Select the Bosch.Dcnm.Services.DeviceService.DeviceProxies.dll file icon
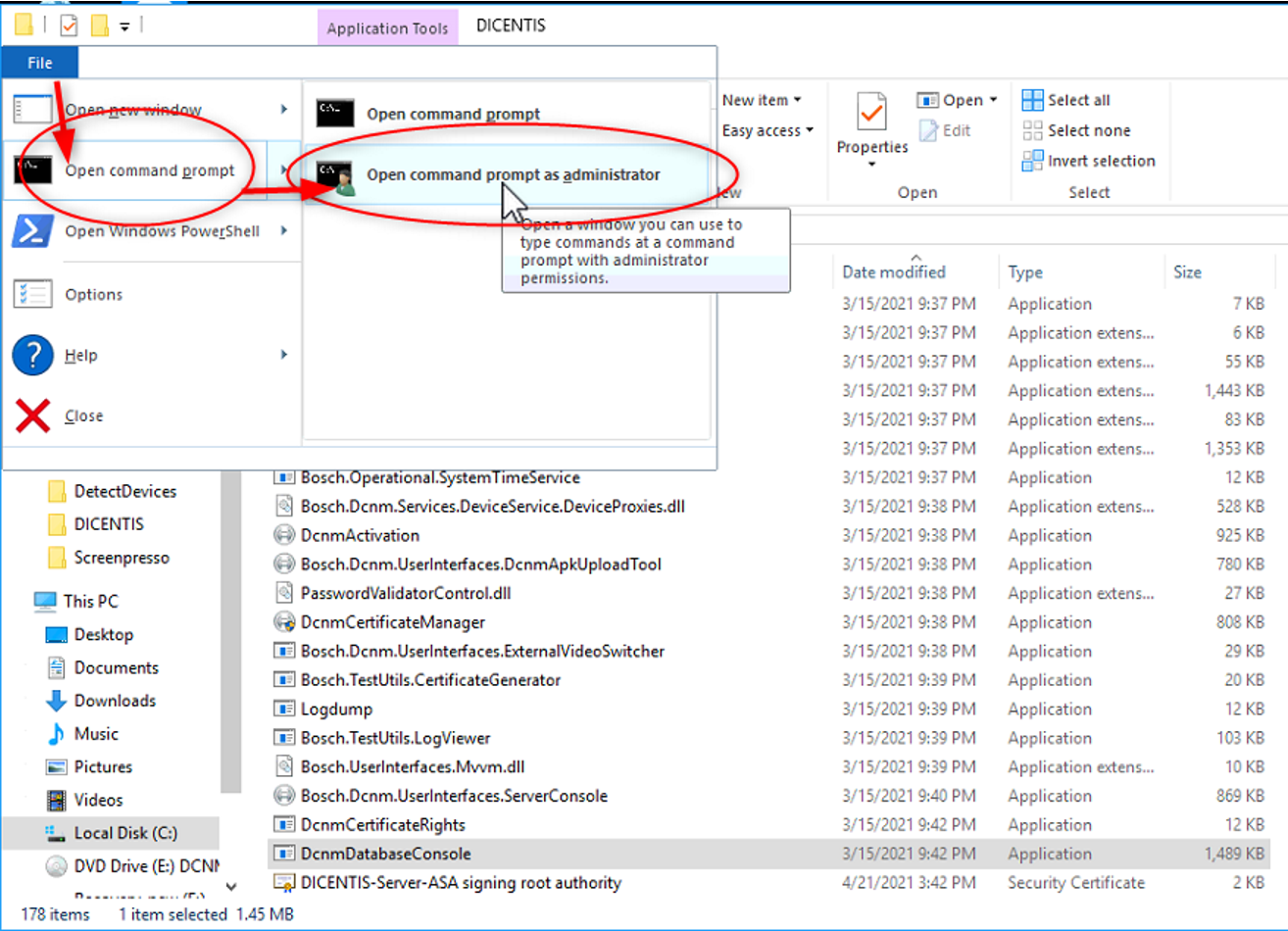The width and height of the screenshot is (1288, 931). [284, 507]
